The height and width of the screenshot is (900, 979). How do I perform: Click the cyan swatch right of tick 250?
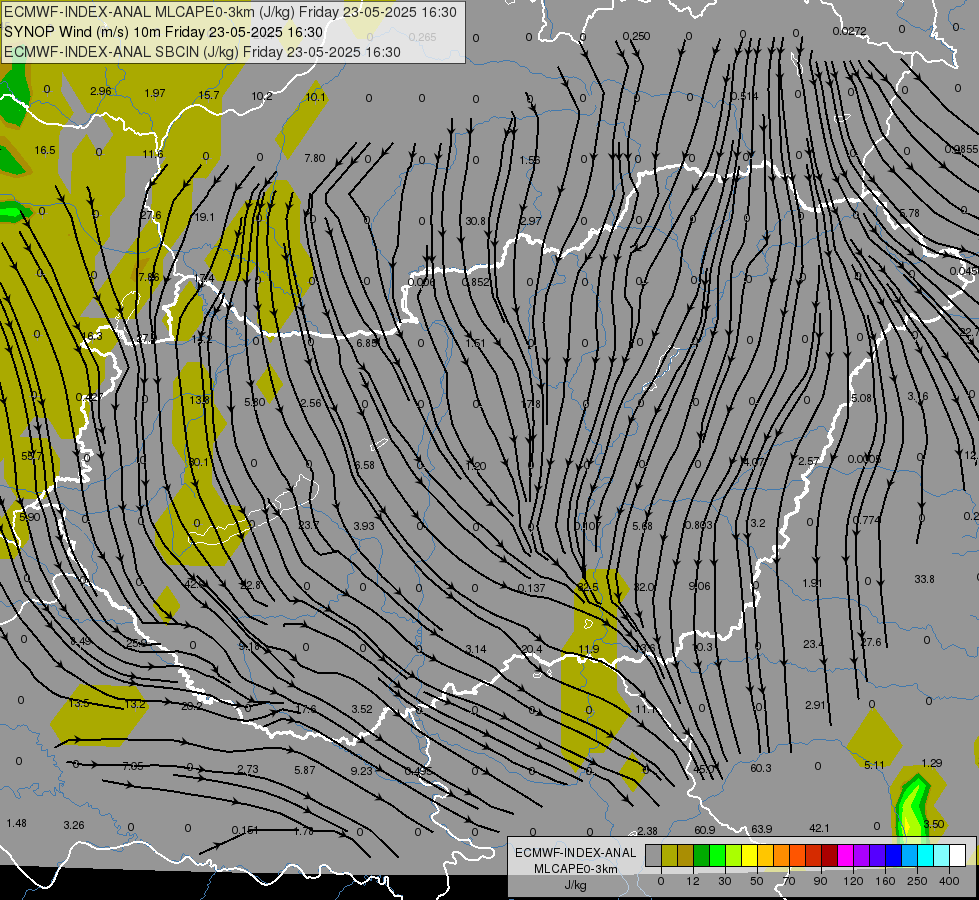pyautogui.click(x=925, y=855)
